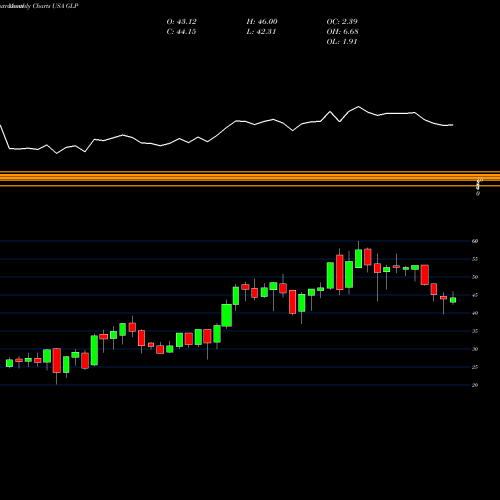Viewport: 500px width, 500px height.
Task: Click the 35 price axis label
Action: click(x=475, y=331)
